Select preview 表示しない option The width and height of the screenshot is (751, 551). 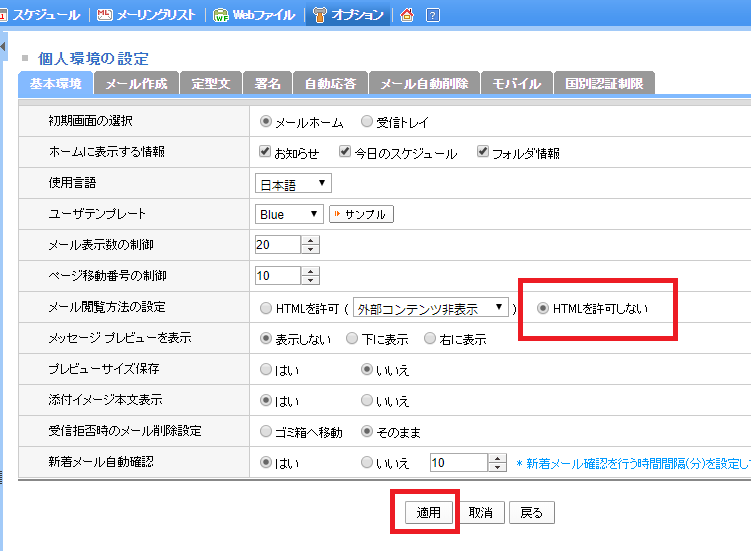click(x=266, y=338)
